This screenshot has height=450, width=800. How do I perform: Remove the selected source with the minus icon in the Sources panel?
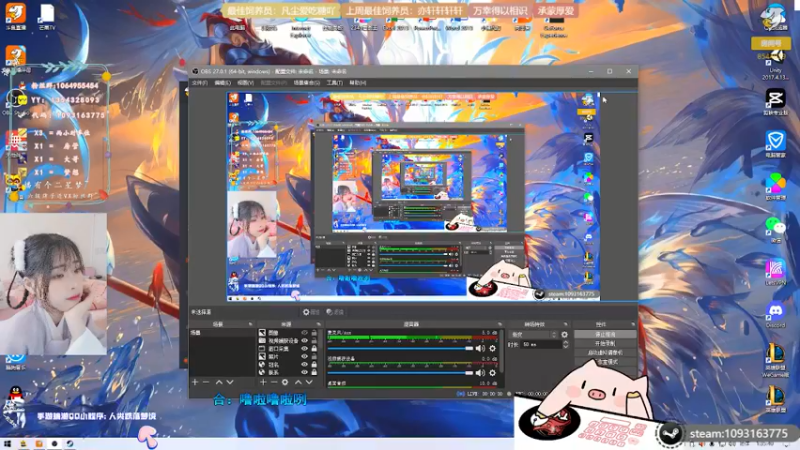point(274,382)
